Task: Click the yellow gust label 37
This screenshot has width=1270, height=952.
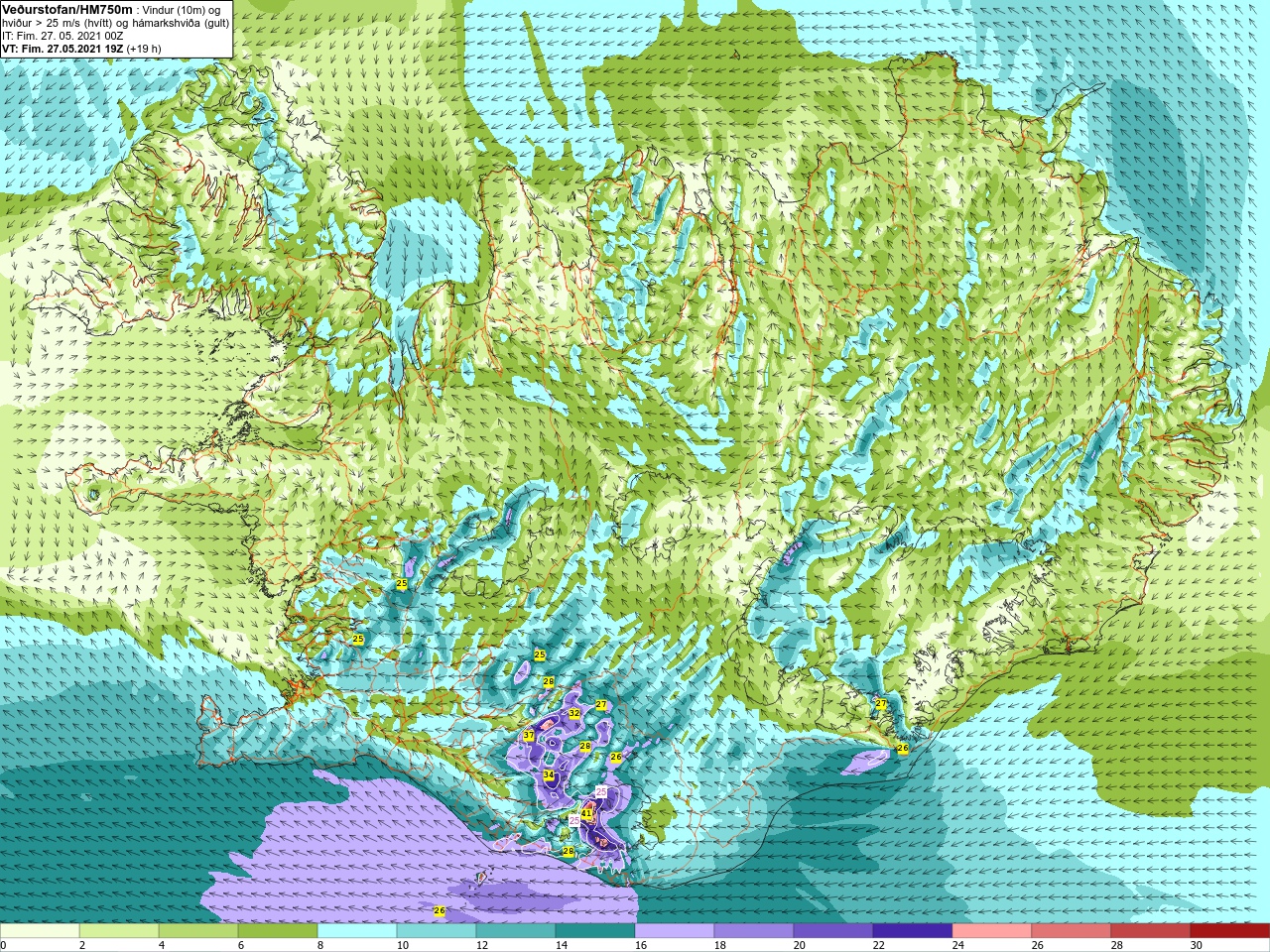Action: pos(529,736)
